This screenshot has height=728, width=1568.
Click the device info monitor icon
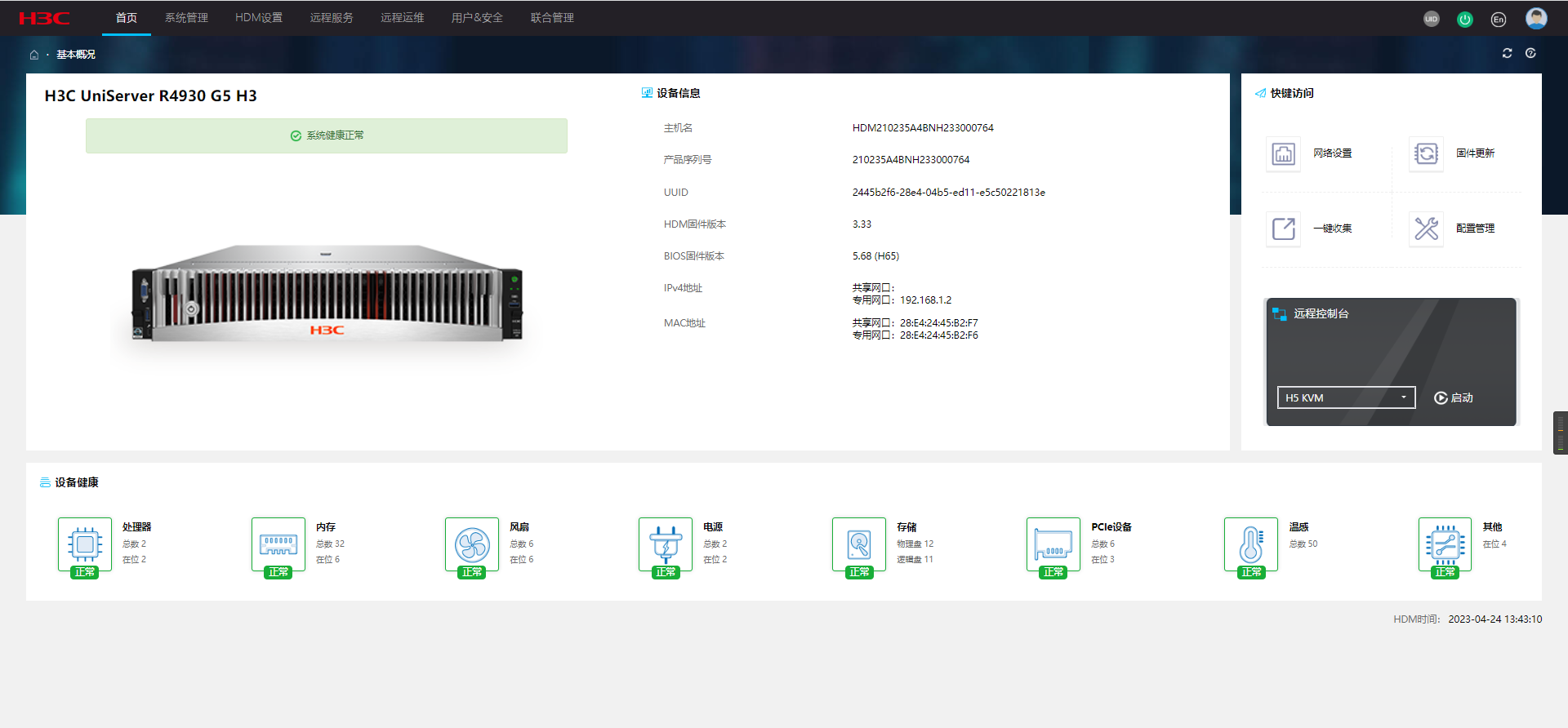tap(647, 93)
